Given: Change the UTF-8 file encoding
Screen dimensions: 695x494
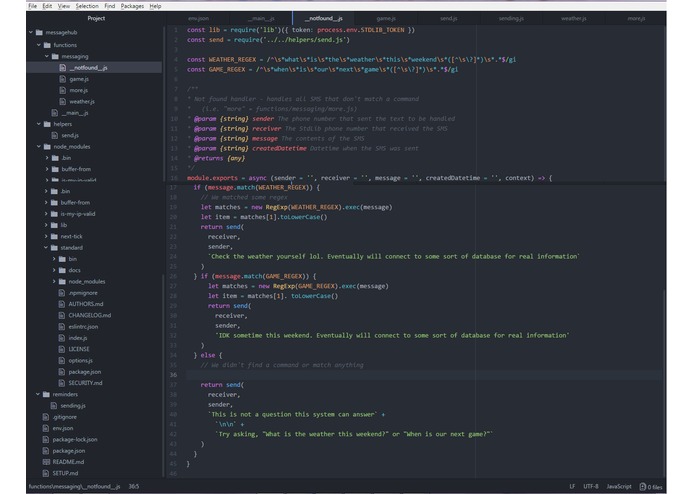Looking at the screenshot, I should (591, 486).
